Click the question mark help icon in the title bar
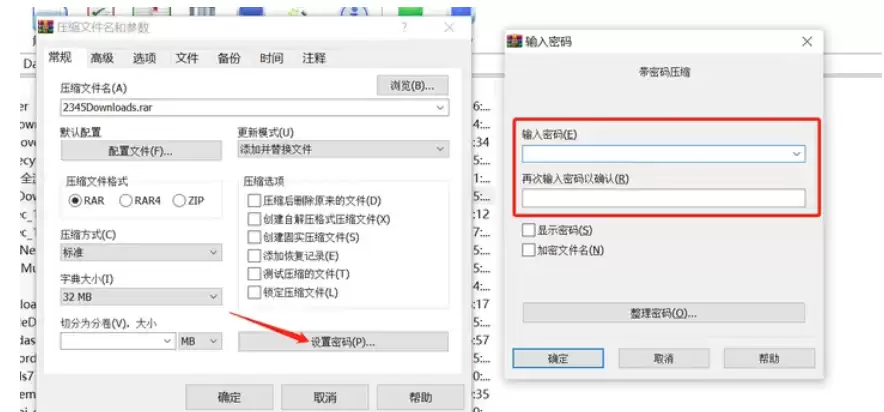Viewport: 884px width, 412px height. click(x=404, y=27)
